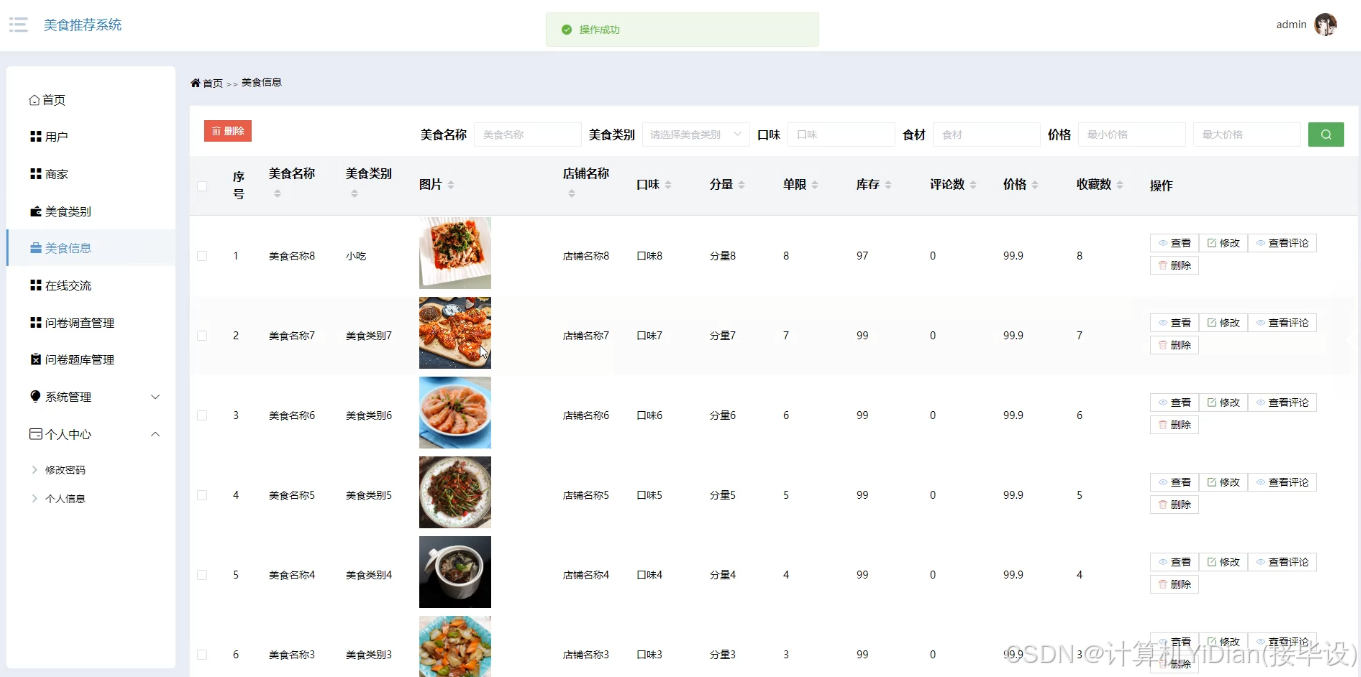Check the row for 美食名称4
Image resolution: width=1361 pixels, height=677 pixels.
click(x=202, y=575)
